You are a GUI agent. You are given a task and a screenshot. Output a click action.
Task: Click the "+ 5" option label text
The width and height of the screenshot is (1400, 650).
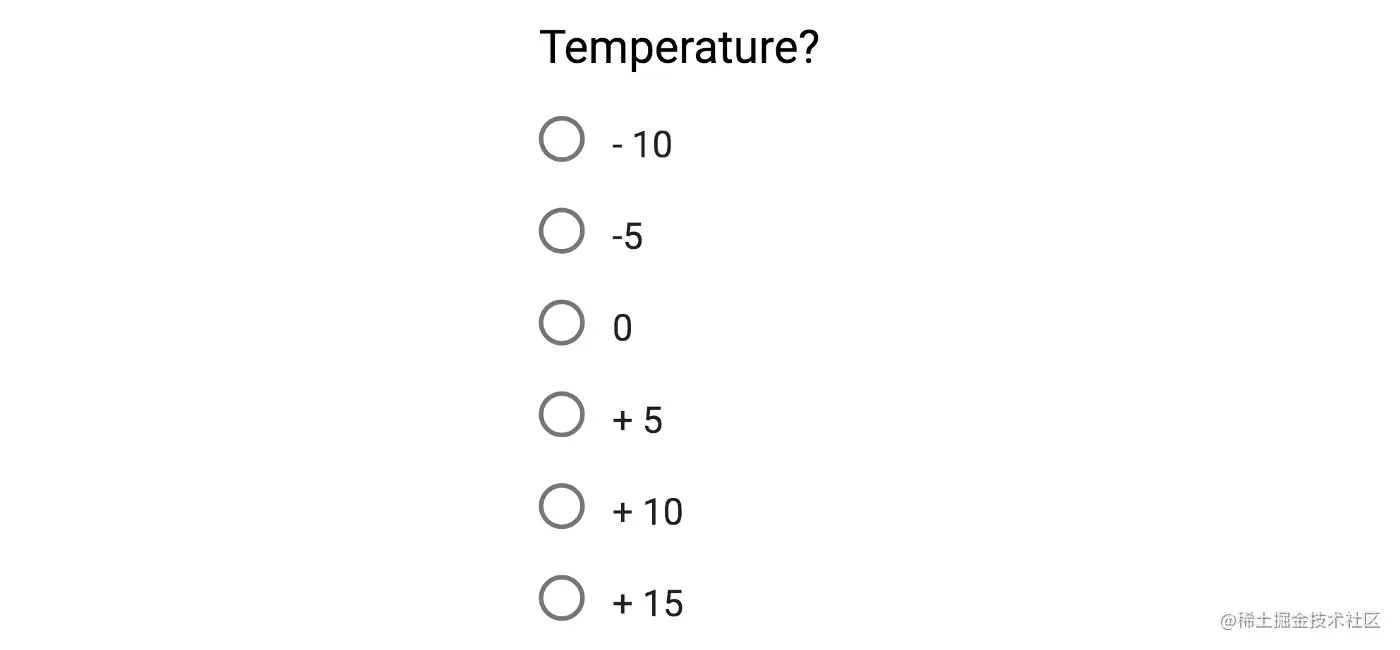(637, 421)
